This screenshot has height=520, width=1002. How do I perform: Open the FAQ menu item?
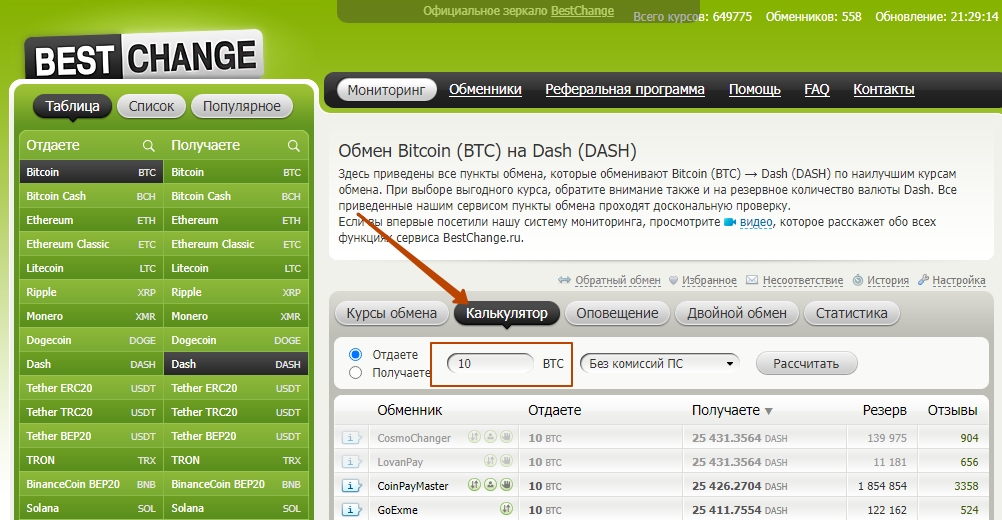817,89
